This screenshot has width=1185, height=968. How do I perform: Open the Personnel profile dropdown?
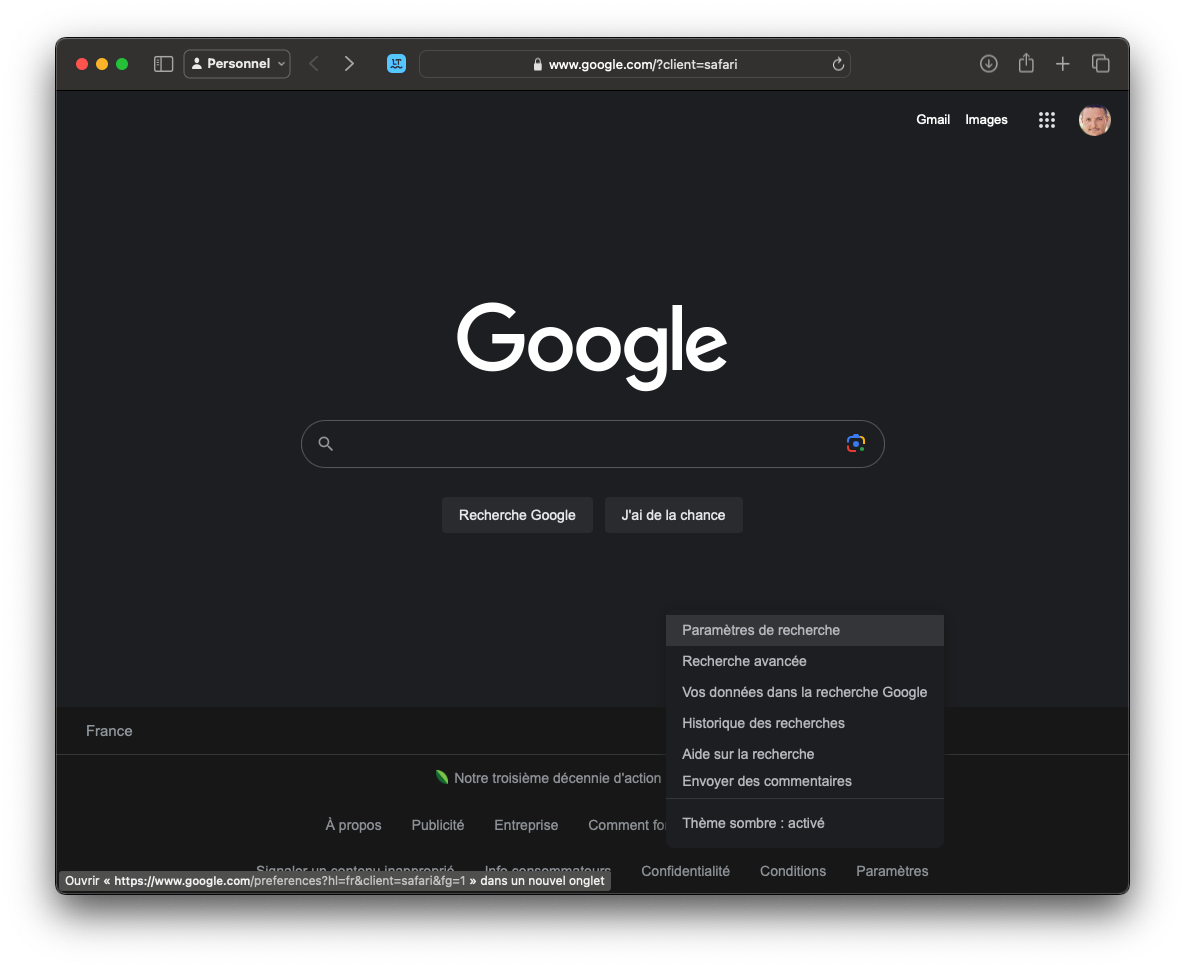(x=237, y=64)
